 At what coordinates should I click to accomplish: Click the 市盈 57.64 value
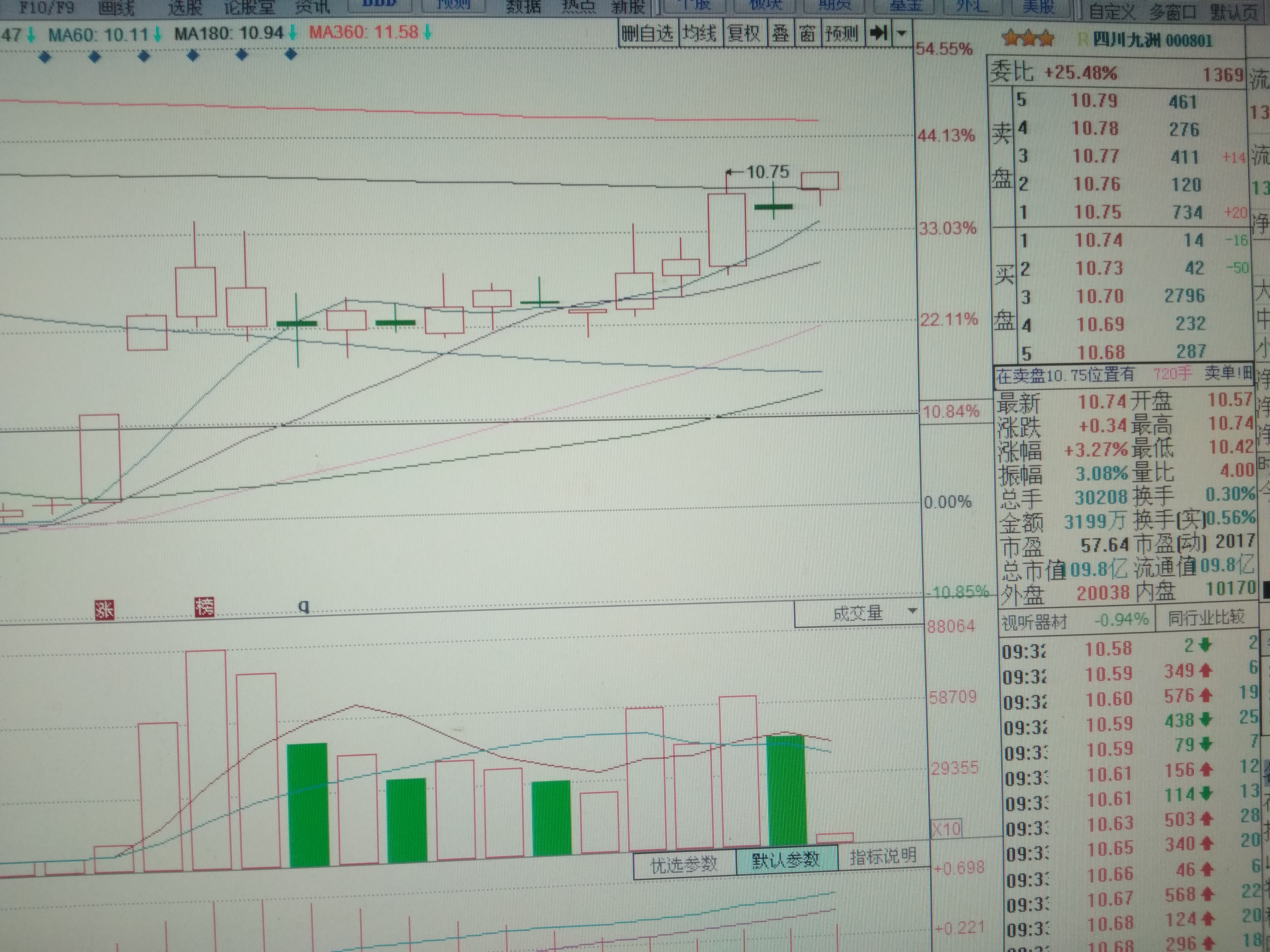(1105, 545)
